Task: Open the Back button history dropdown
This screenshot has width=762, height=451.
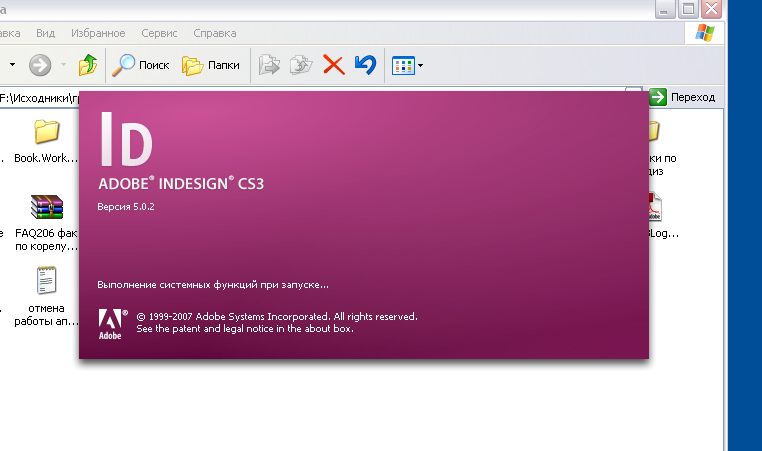Action: click(12, 64)
